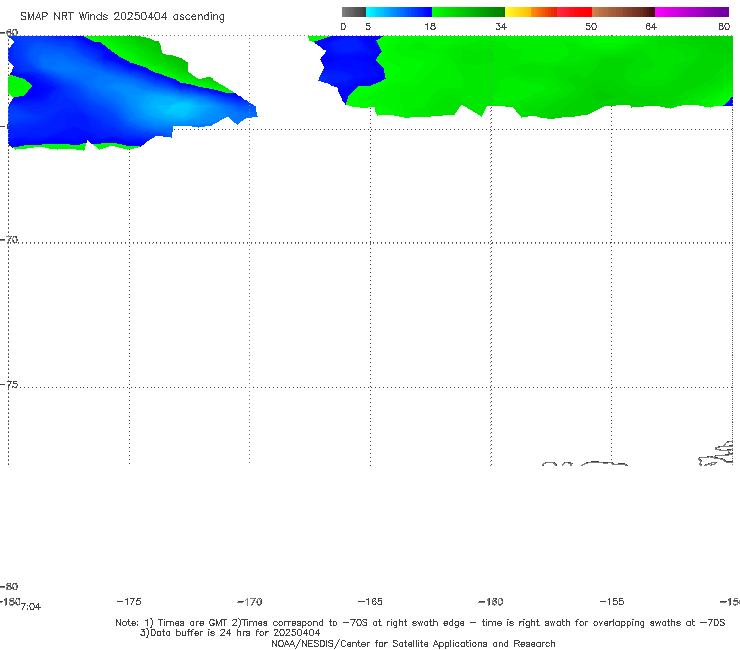The width and height of the screenshot is (740, 650).
Task: Click the red section of the color bar
Action: pos(574,12)
